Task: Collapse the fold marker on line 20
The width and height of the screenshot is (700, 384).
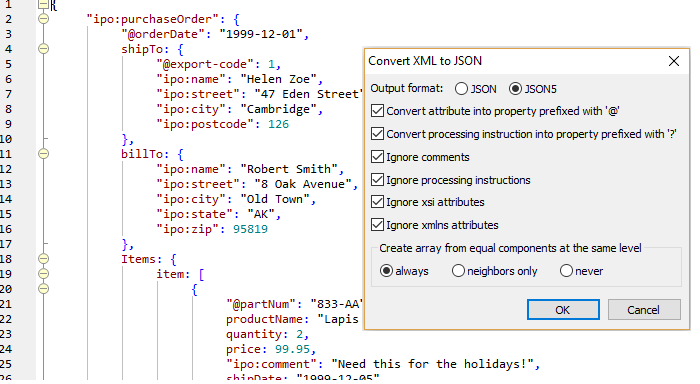Action: click(x=43, y=289)
